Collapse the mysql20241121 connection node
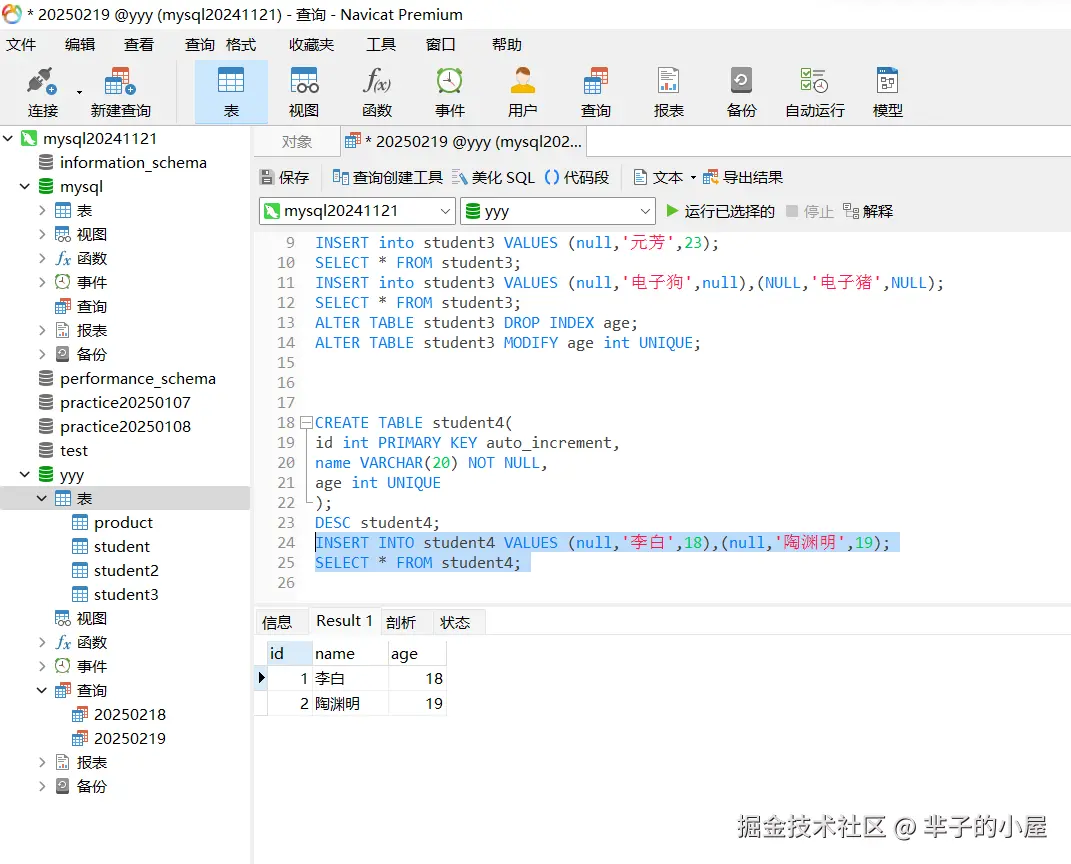Viewport: 1071px width, 864px height. 8,139
